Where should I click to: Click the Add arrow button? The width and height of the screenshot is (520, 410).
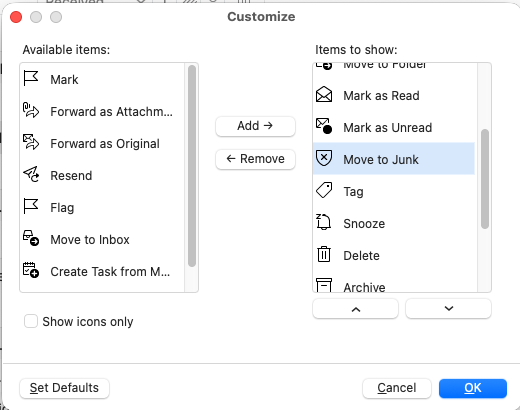point(255,126)
